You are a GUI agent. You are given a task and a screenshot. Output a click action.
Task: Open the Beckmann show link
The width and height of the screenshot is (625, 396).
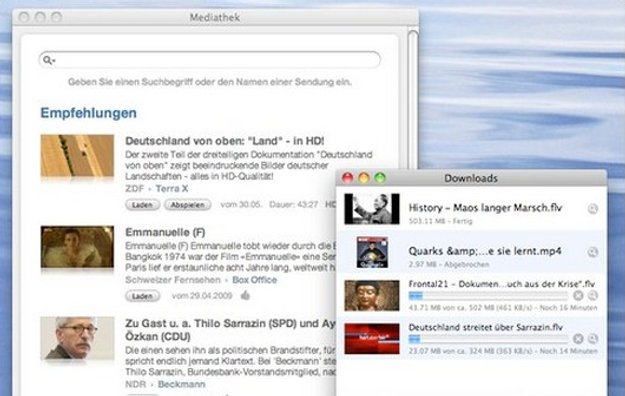[181, 384]
